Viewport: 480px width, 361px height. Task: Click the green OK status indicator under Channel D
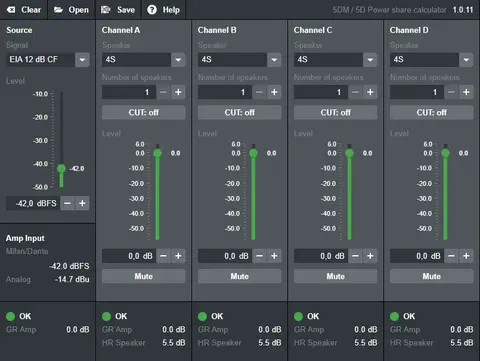pyautogui.click(x=395, y=316)
